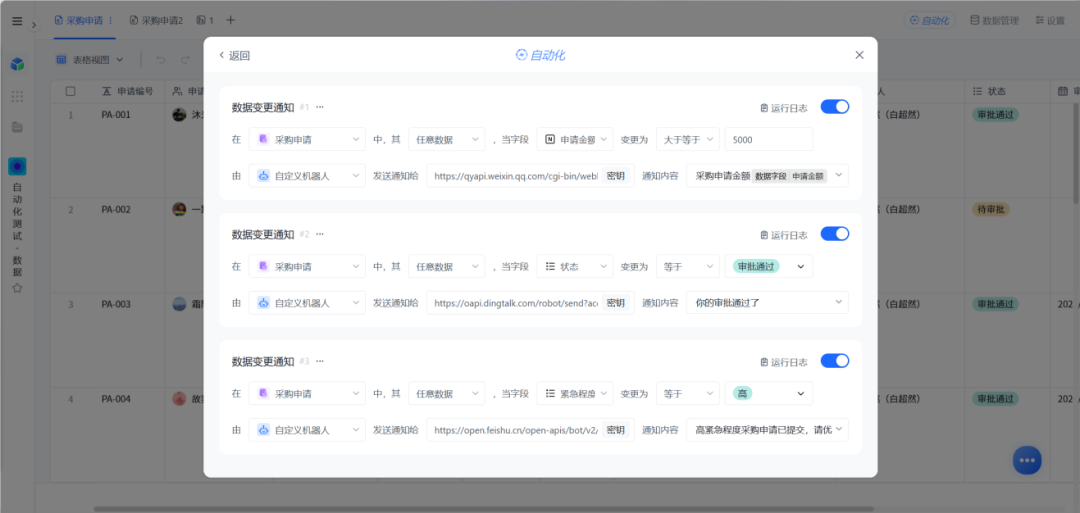
Task: Open the 状态 field dropdown in rule #2
Action: (x=574, y=266)
